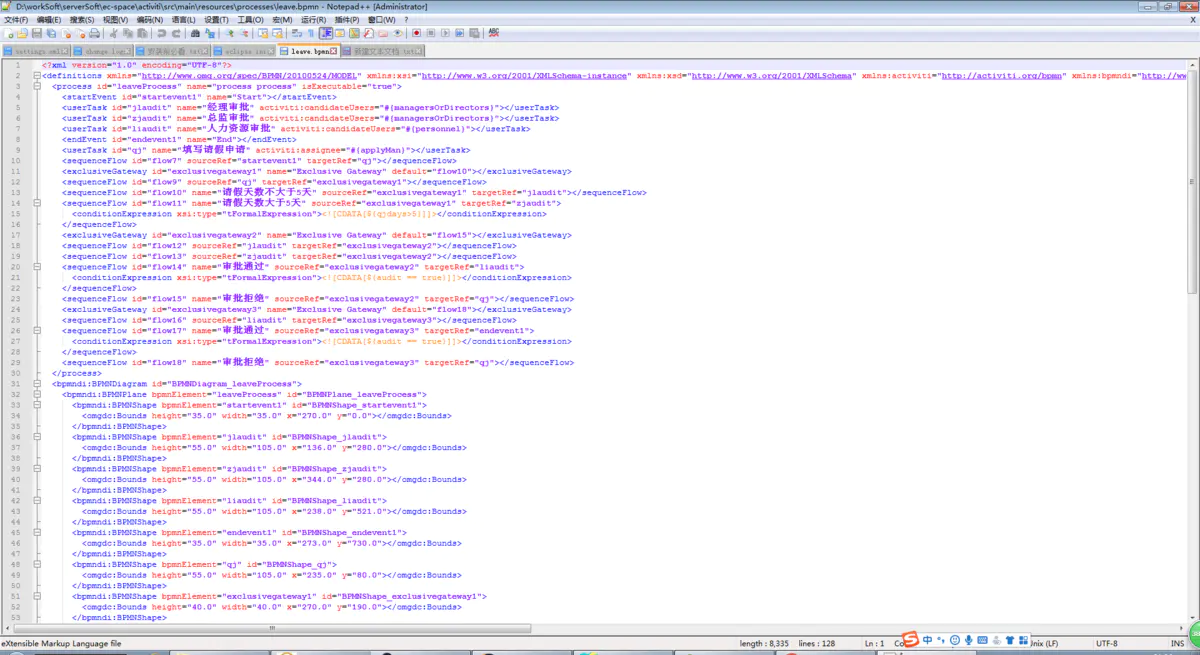Toggle indent guide display icon

click(326, 33)
